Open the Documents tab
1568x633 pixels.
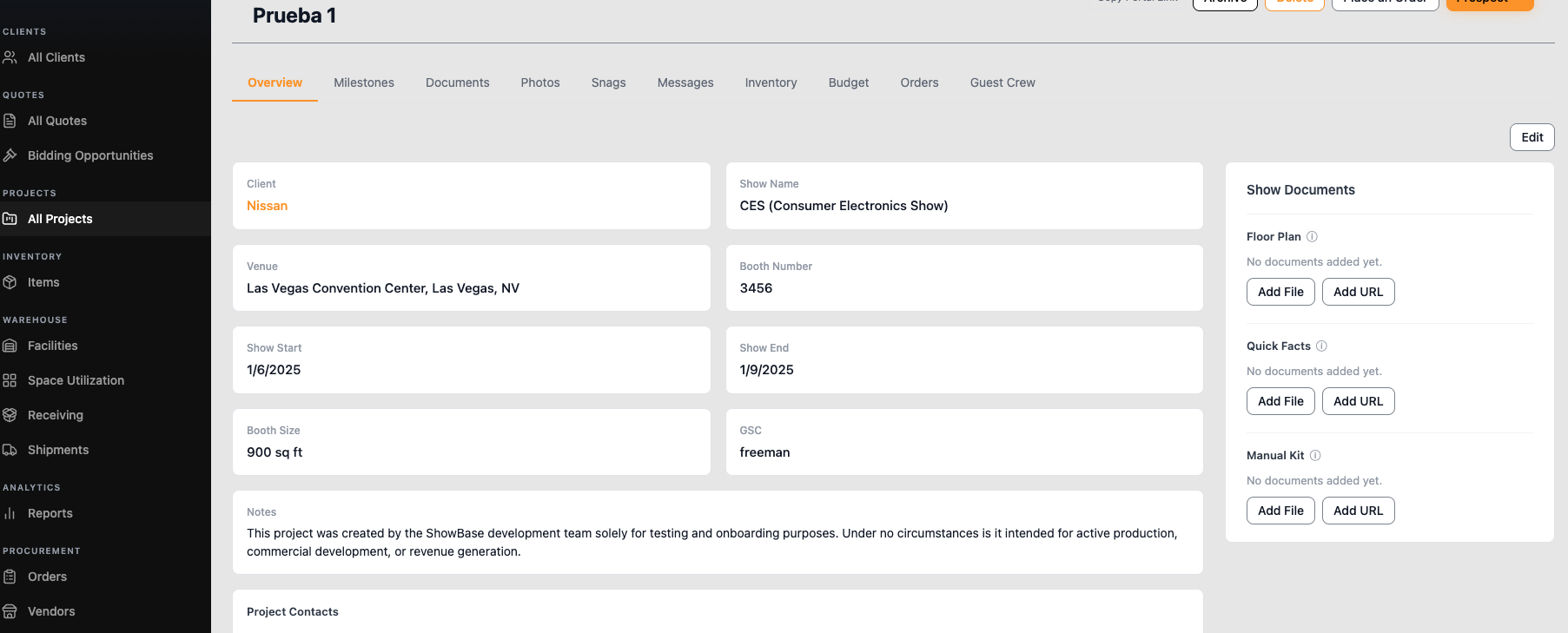[458, 82]
